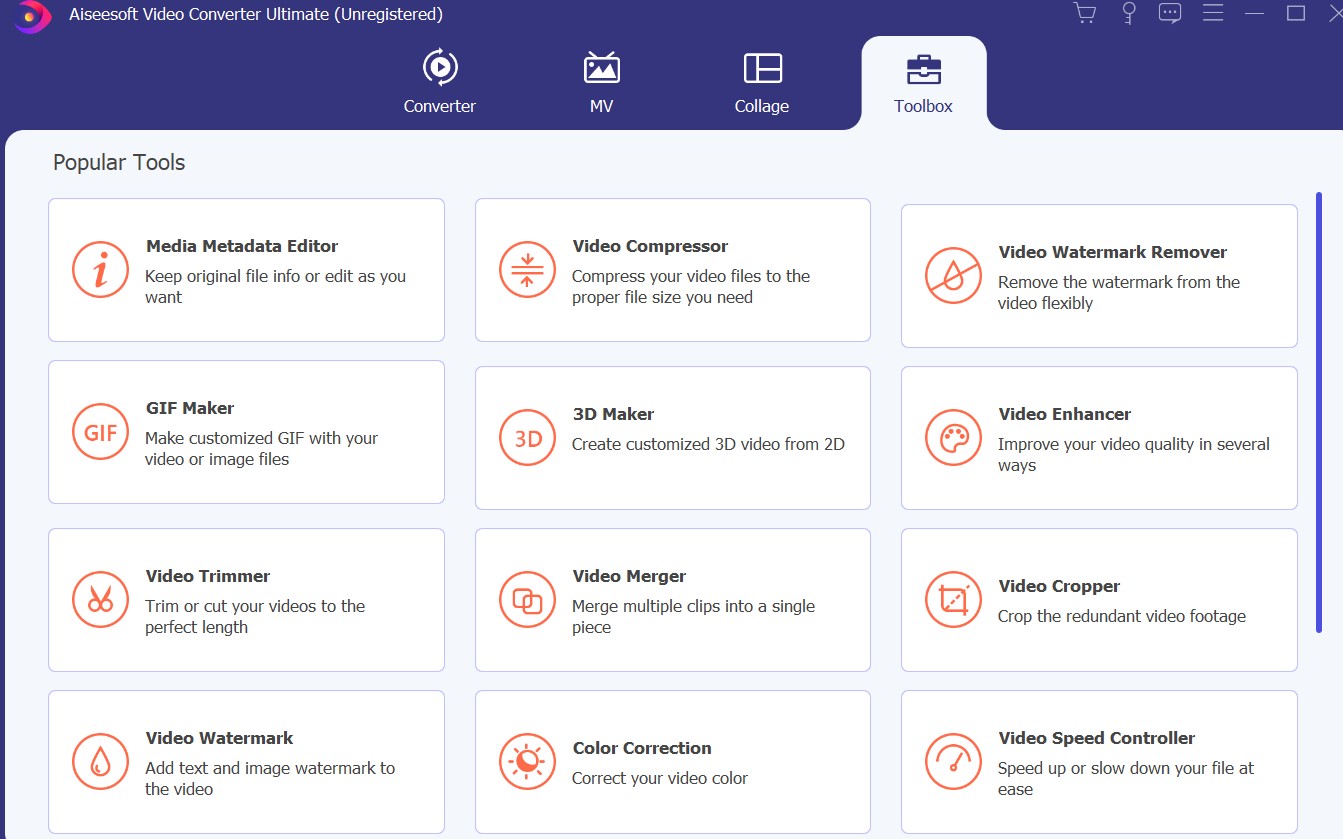Click the Aiseesoft app logo
Viewport: 1343px width, 839px height.
click(x=32, y=15)
